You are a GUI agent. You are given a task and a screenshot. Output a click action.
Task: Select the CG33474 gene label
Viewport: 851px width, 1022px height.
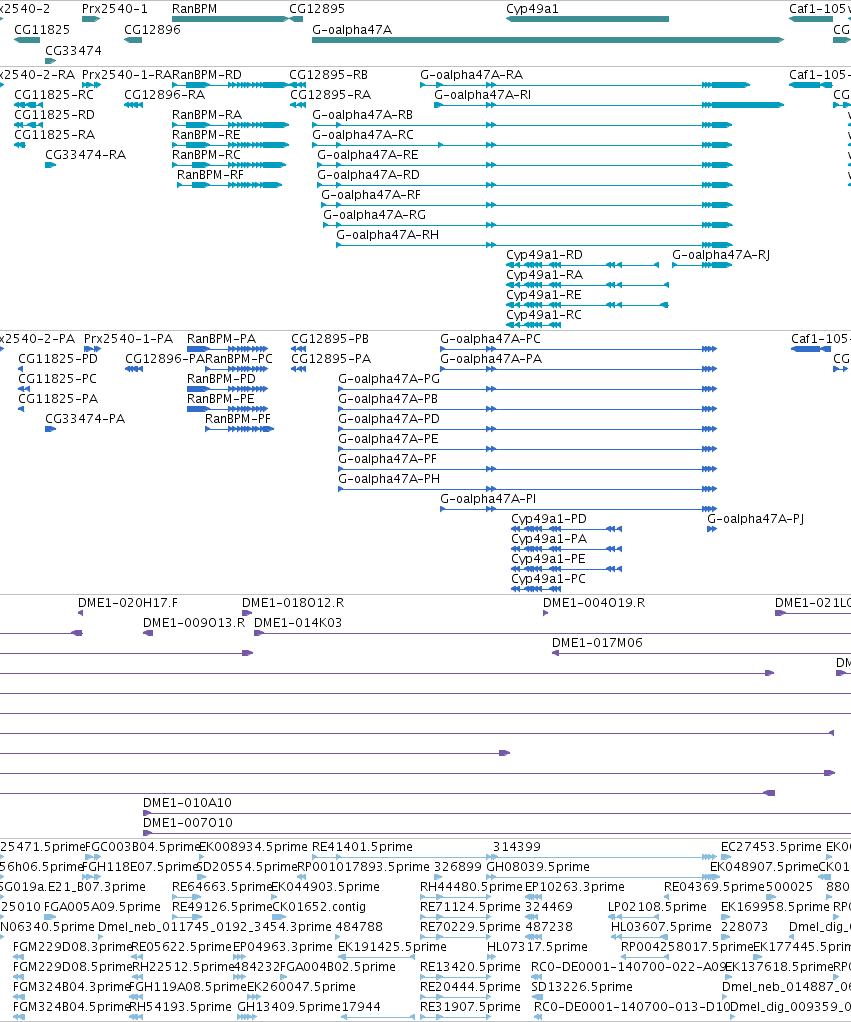coord(73,50)
